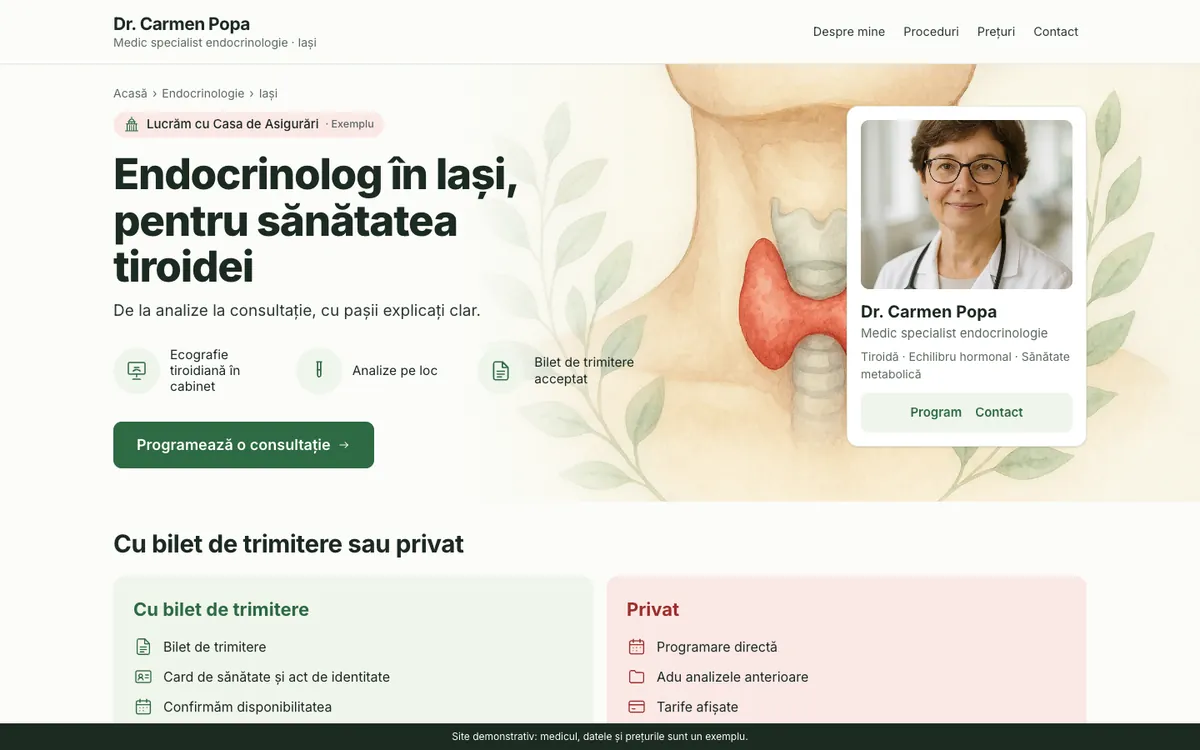Click the Tarife afișate text
The image size is (1200, 750).
[697, 707]
